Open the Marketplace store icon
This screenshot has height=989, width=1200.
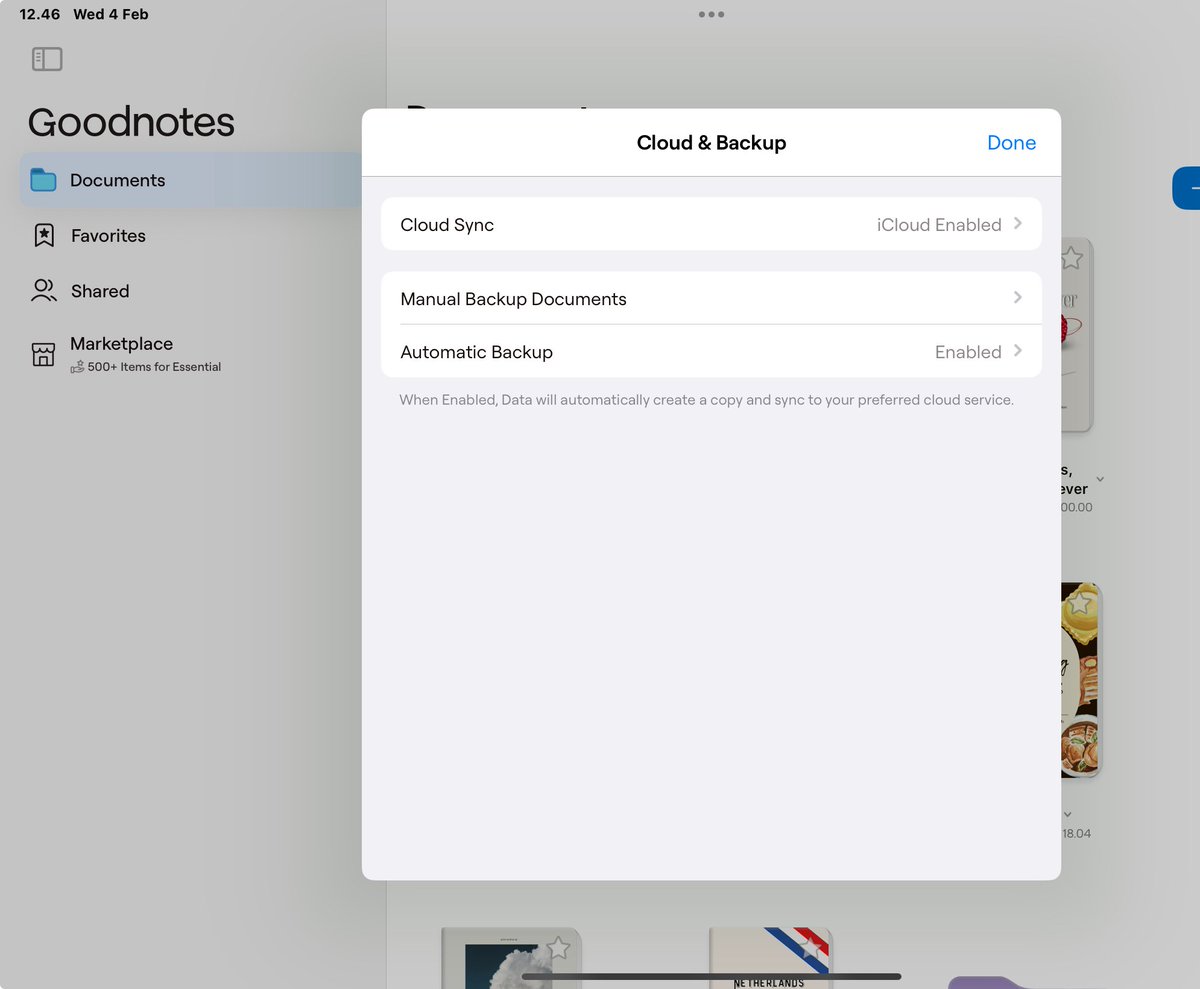pyautogui.click(x=43, y=354)
